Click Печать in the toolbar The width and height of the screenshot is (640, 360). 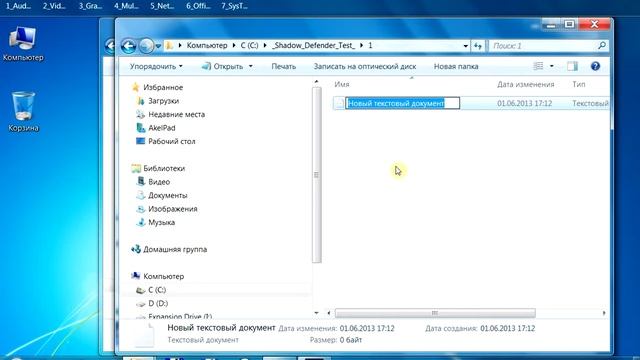pyautogui.click(x=284, y=67)
